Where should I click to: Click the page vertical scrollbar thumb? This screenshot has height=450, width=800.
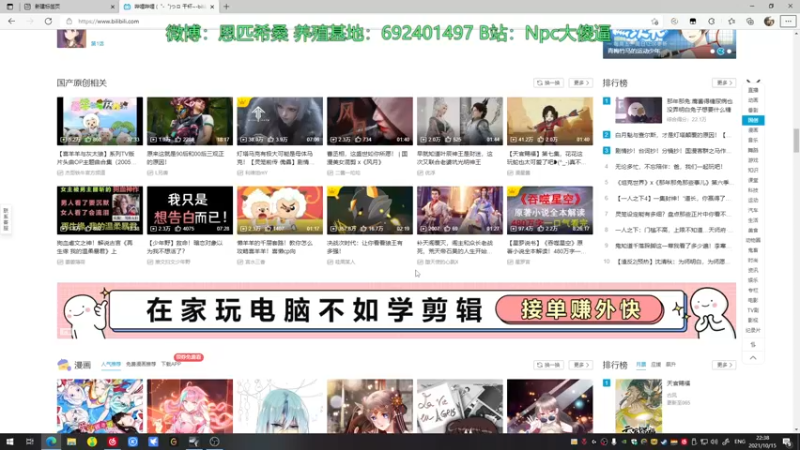click(x=796, y=140)
